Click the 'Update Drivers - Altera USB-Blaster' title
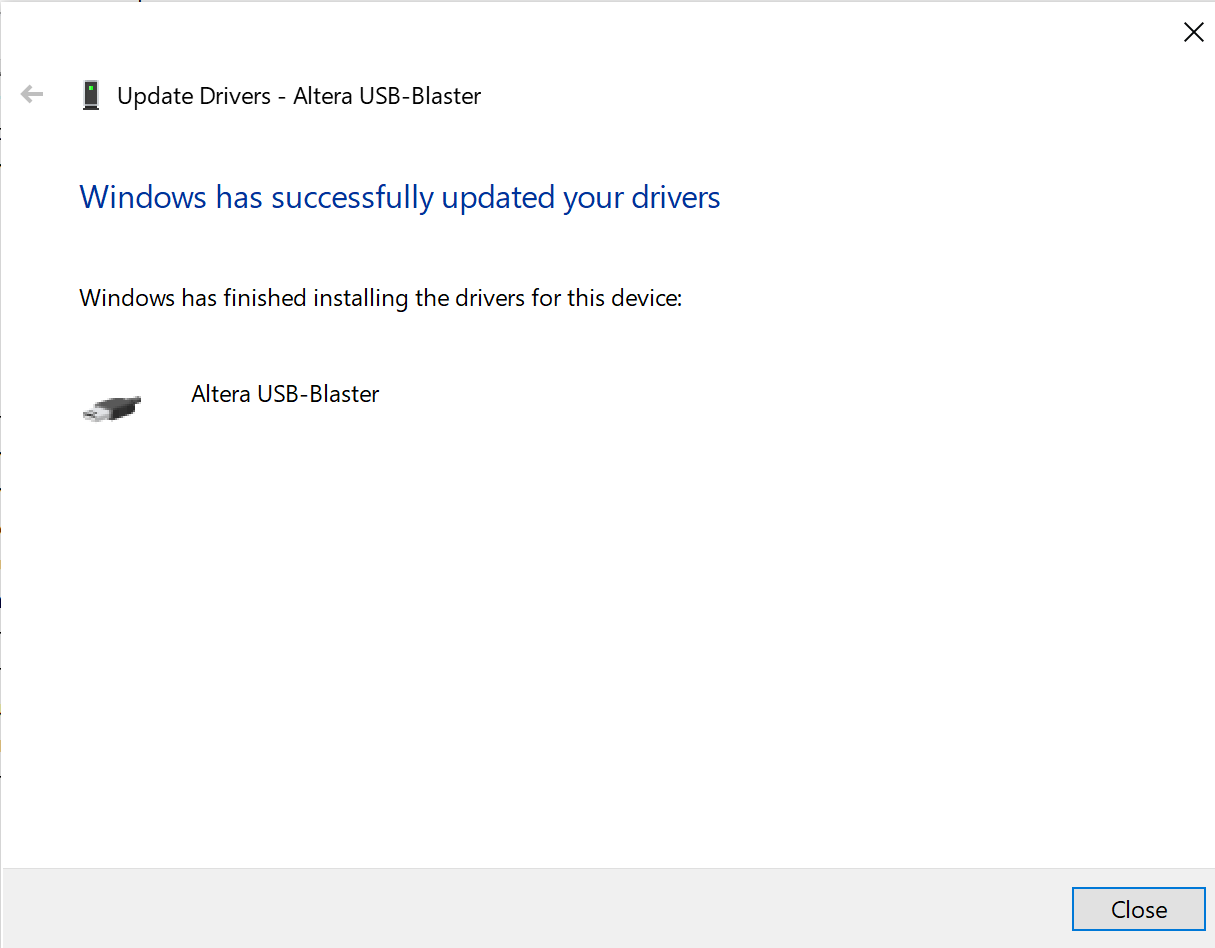This screenshot has height=948, width=1215. tap(299, 96)
